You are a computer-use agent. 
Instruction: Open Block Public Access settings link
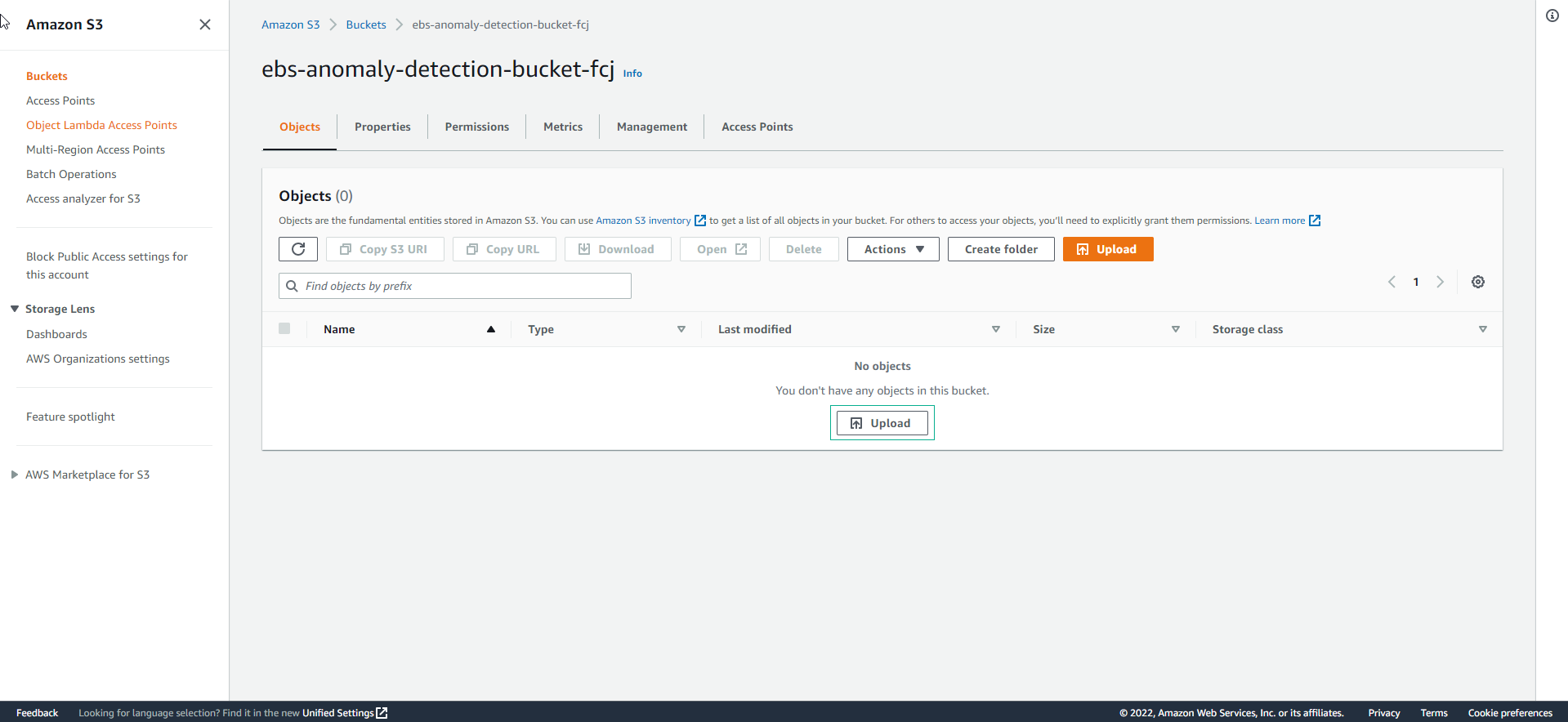tap(107, 265)
